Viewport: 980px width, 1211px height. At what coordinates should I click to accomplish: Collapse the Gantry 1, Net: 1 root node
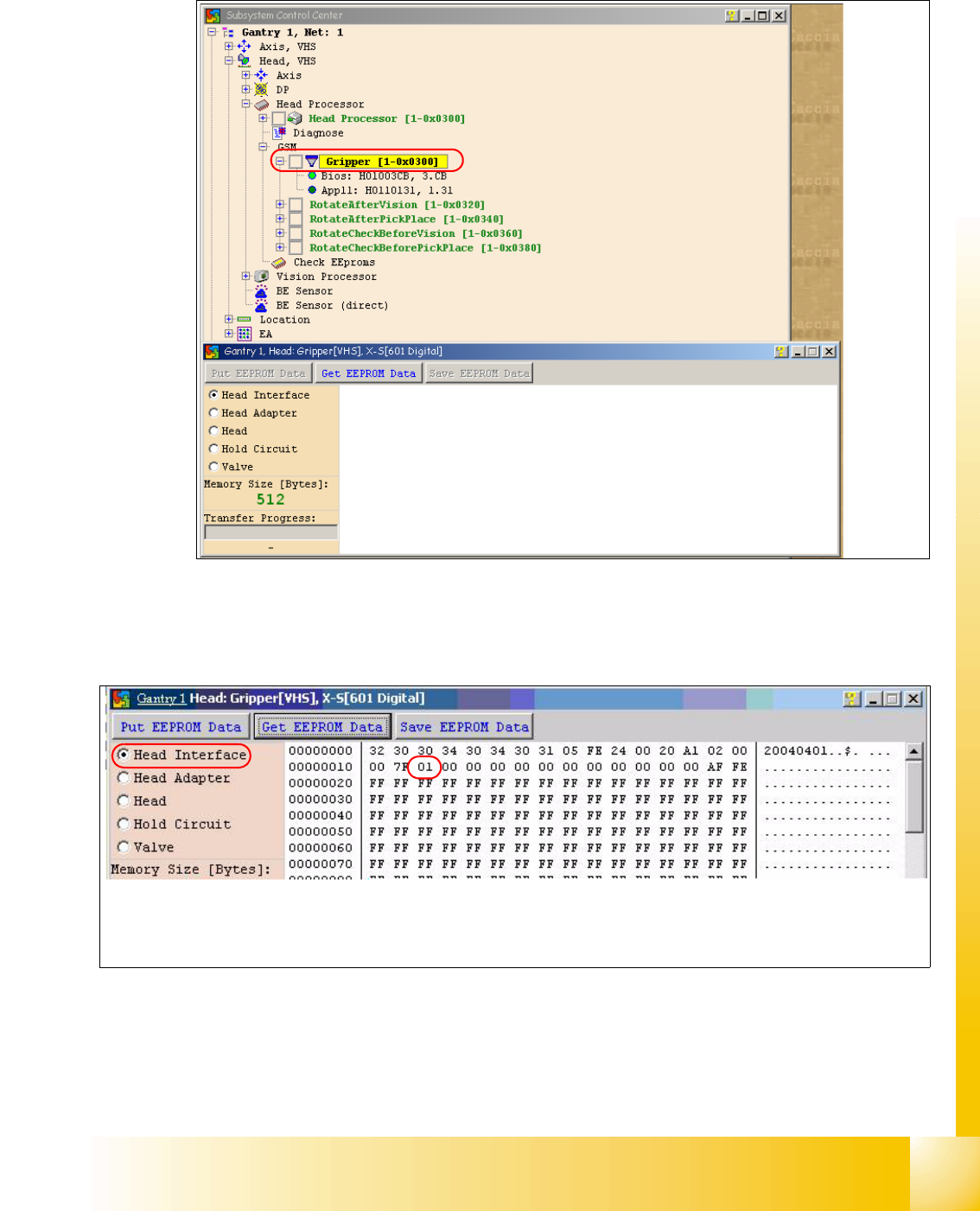tap(212, 32)
